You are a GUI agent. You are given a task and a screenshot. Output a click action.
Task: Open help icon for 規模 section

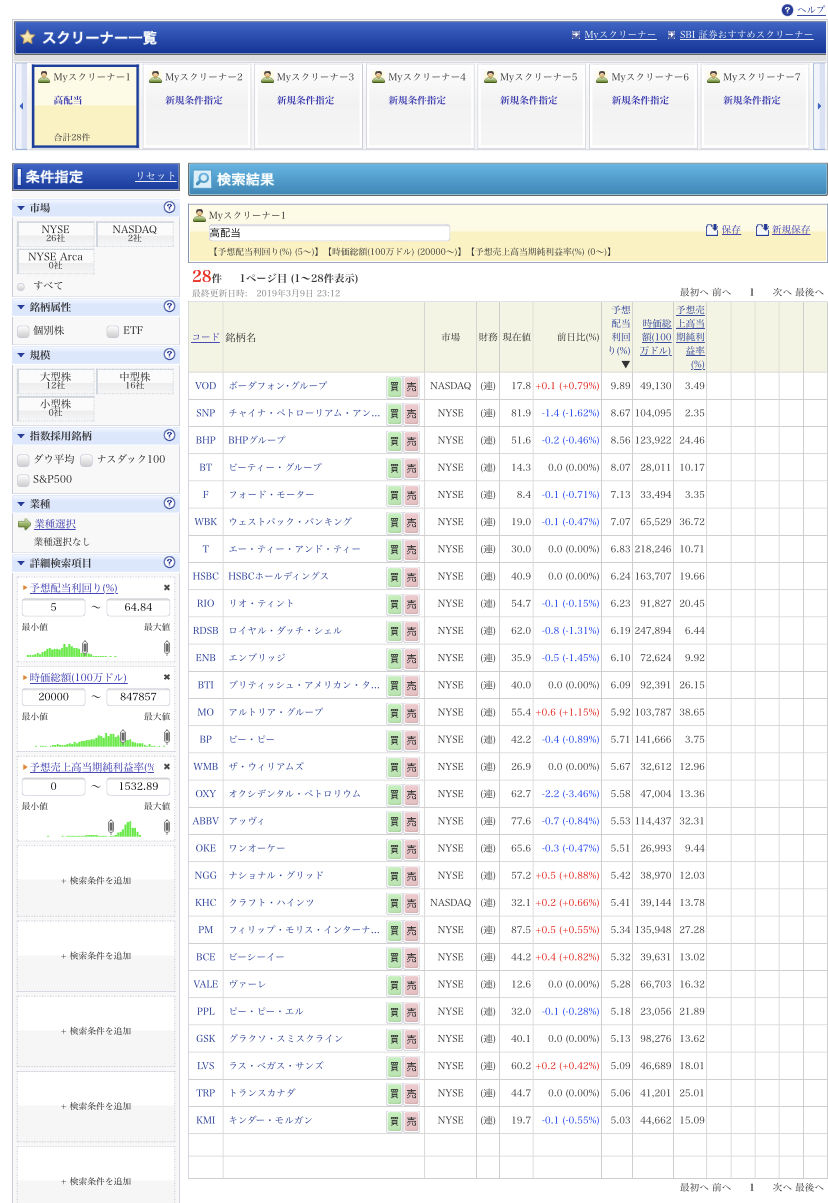pos(169,354)
